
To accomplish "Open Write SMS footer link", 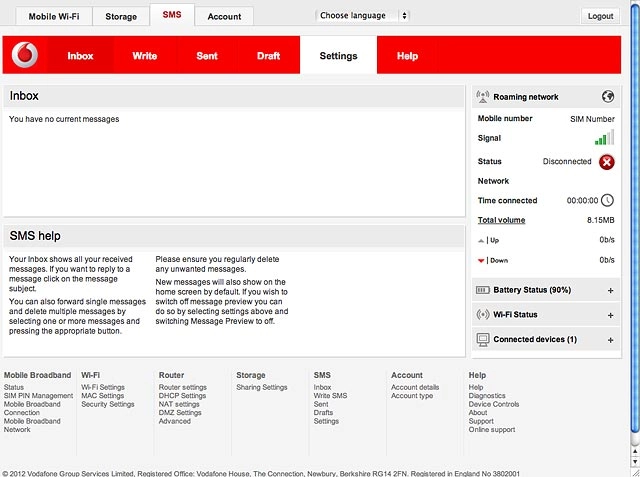I will pyautogui.click(x=330, y=396).
